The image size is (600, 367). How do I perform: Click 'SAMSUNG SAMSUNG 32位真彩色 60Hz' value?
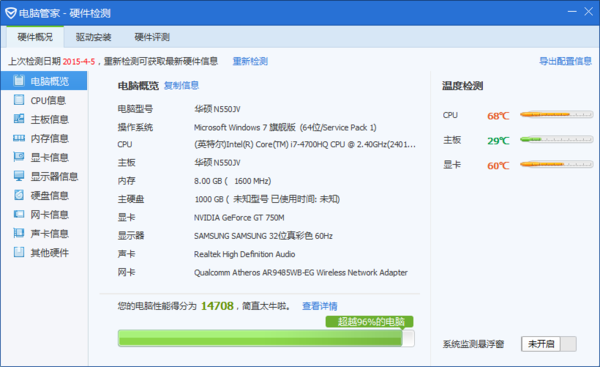pos(263,236)
